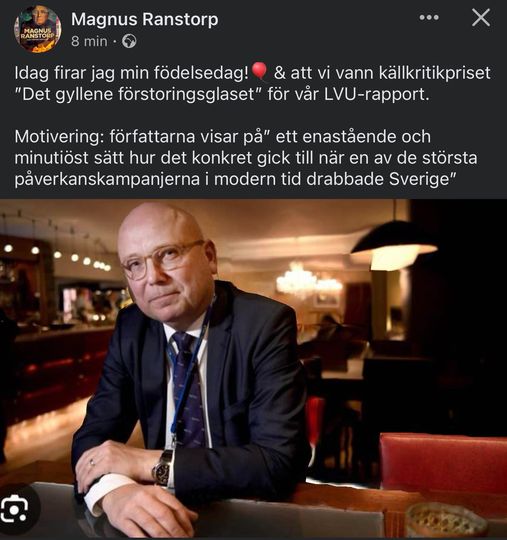This screenshot has width=507, height=540.
Task: Click the phrase "Det gyllene förstoringsglaset"
Action: (138, 94)
